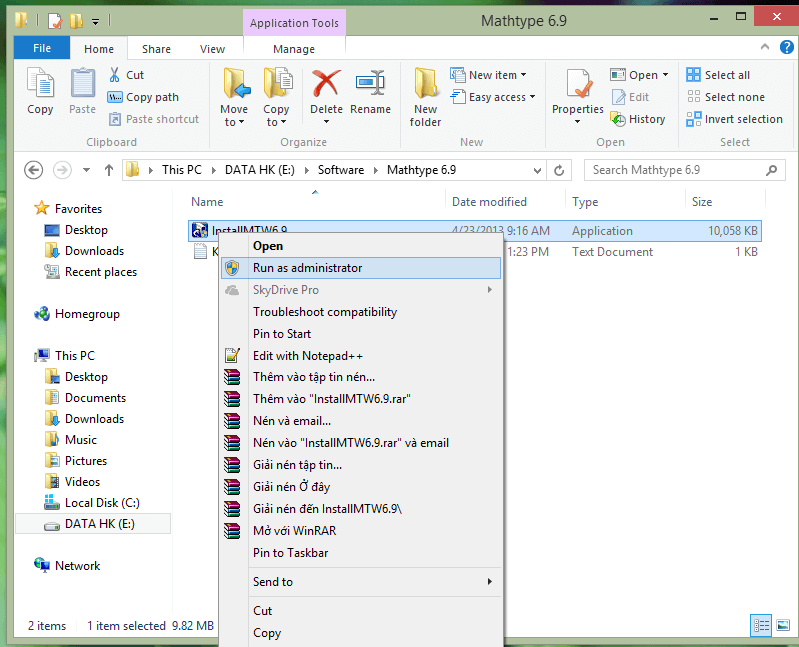This screenshot has height=647, width=799.
Task: Click the Copy to folder icon
Action: tap(277, 83)
